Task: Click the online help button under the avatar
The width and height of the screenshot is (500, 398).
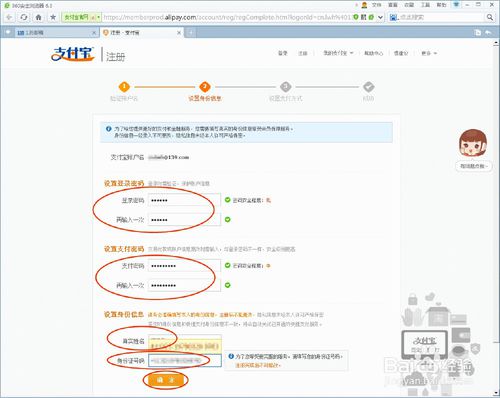Action: click(x=473, y=166)
